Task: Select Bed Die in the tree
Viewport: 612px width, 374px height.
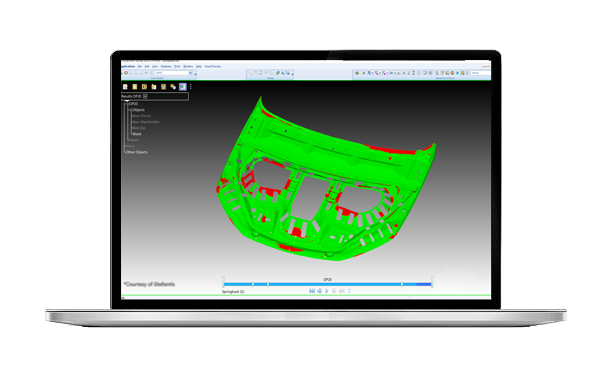Action: coord(139,128)
